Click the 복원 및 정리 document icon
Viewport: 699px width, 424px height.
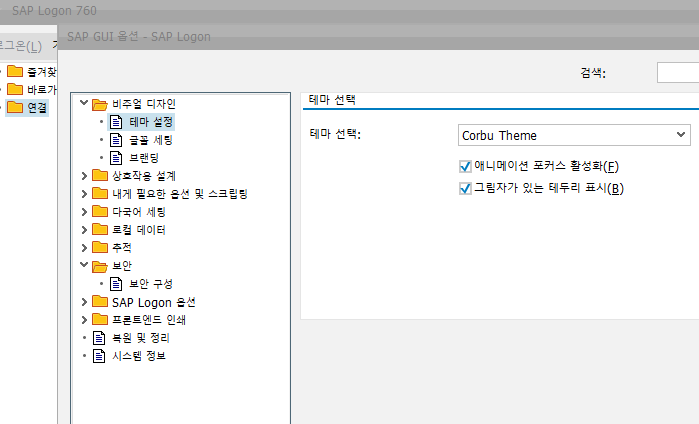click(99, 338)
